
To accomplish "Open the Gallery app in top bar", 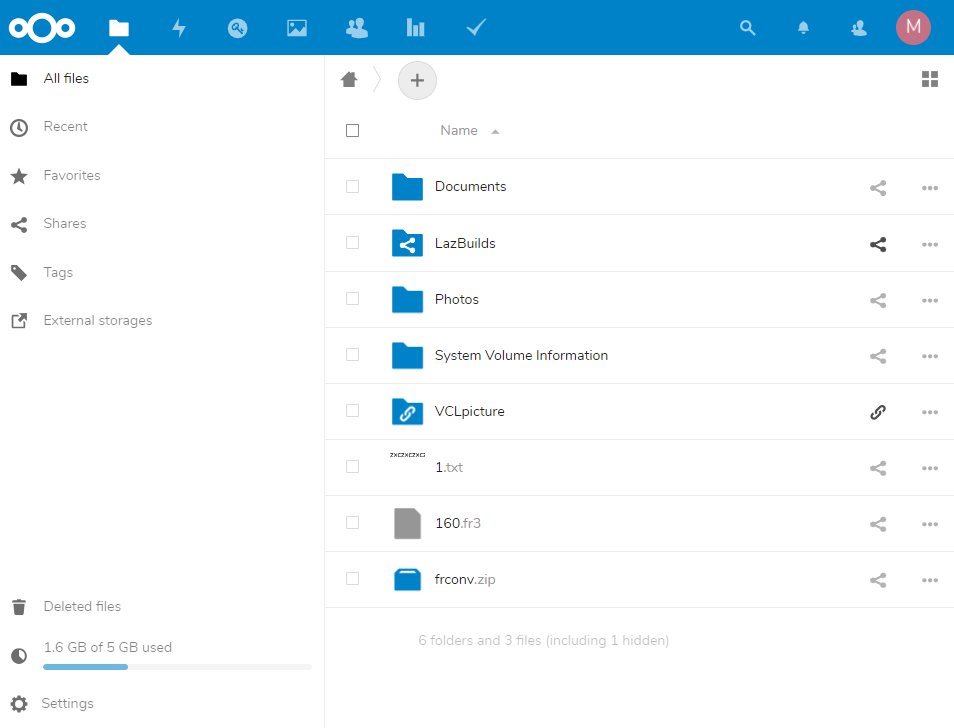I will click(x=296, y=28).
